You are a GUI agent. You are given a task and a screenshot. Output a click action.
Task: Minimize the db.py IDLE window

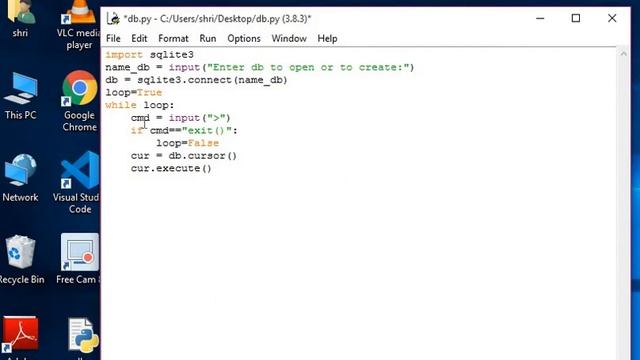(540, 18)
